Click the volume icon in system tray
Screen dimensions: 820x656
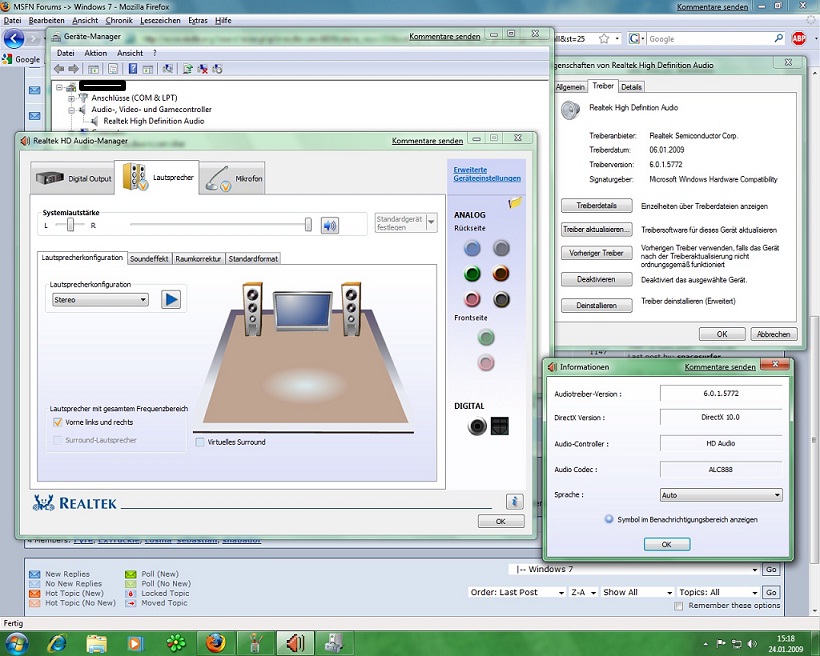(752, 643)
